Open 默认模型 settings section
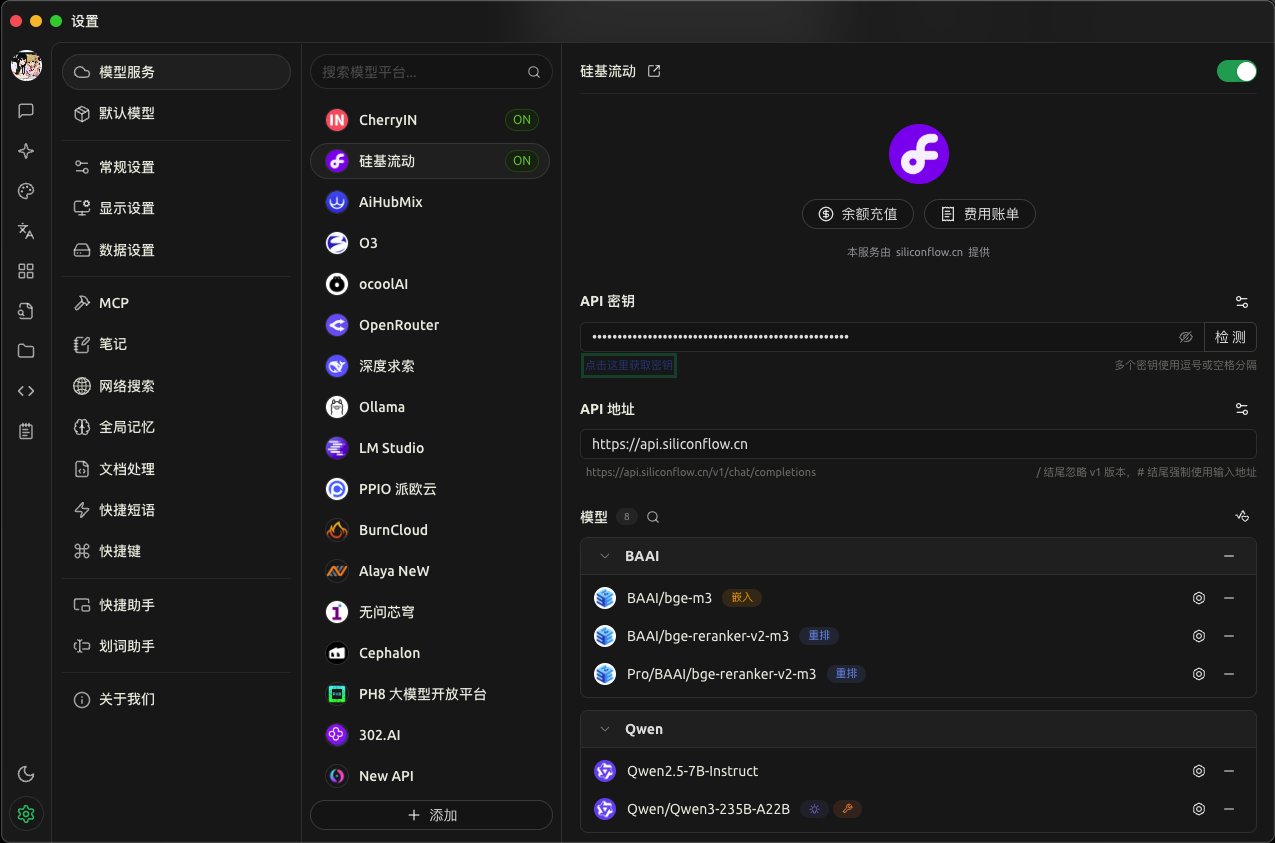The width and height of the screenshot is (1275, 843). click(x=176, y=113)
